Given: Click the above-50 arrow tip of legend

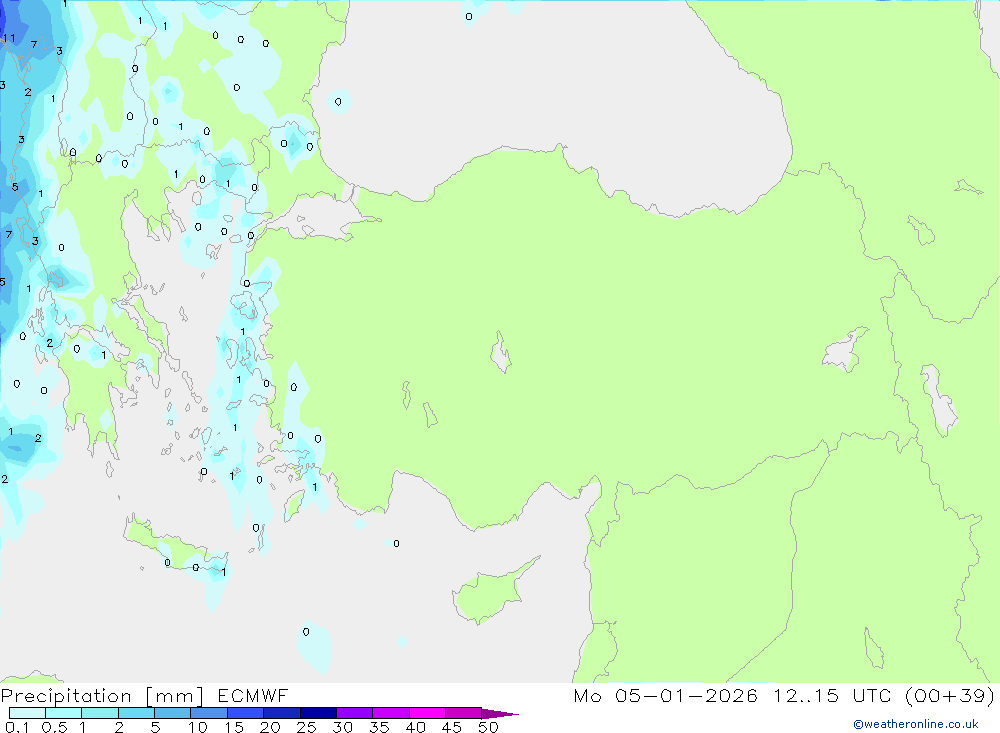Looking at the screenshot, I should [500, 714].
